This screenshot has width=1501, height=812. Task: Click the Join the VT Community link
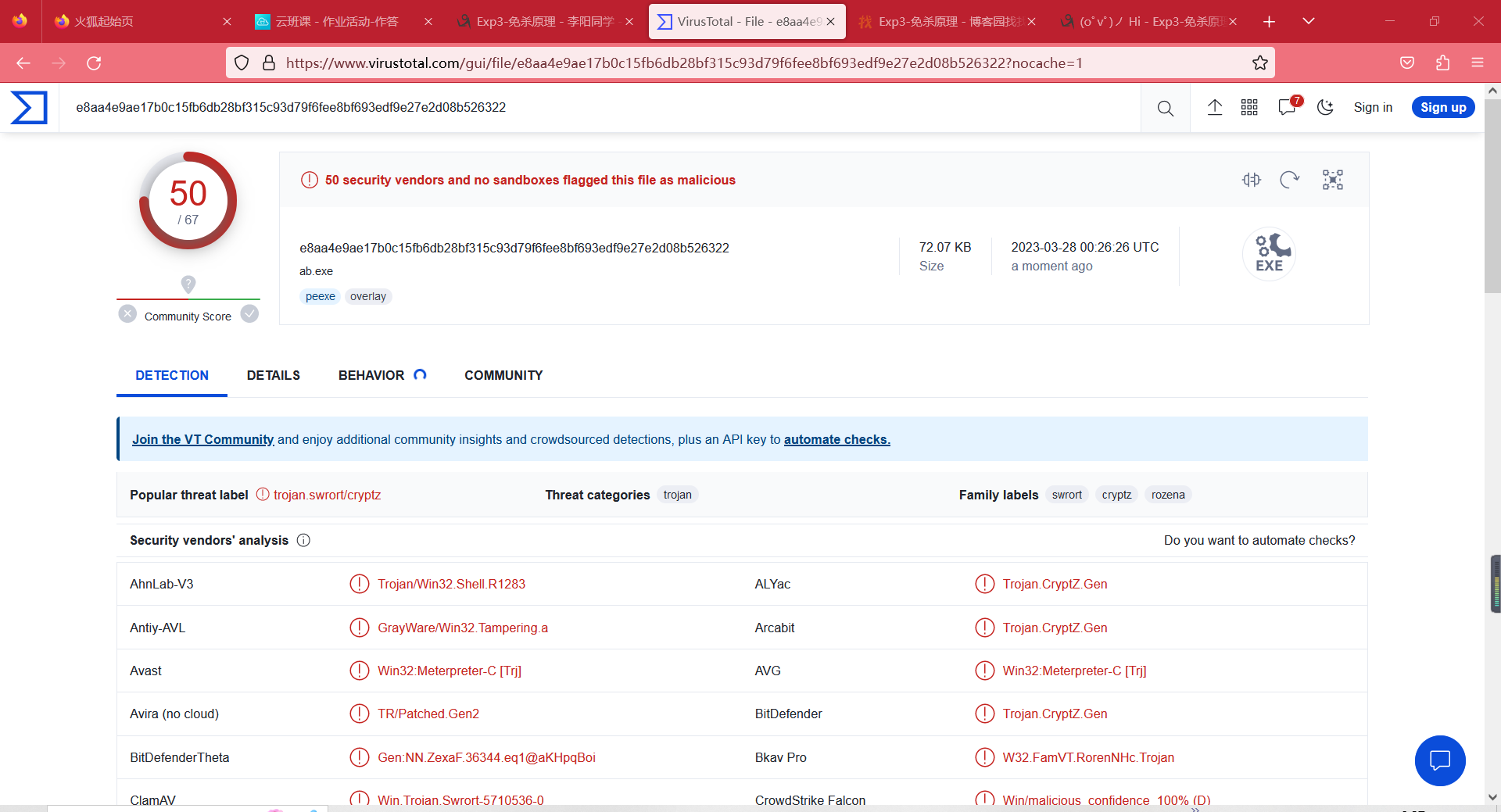coord(202,439)
